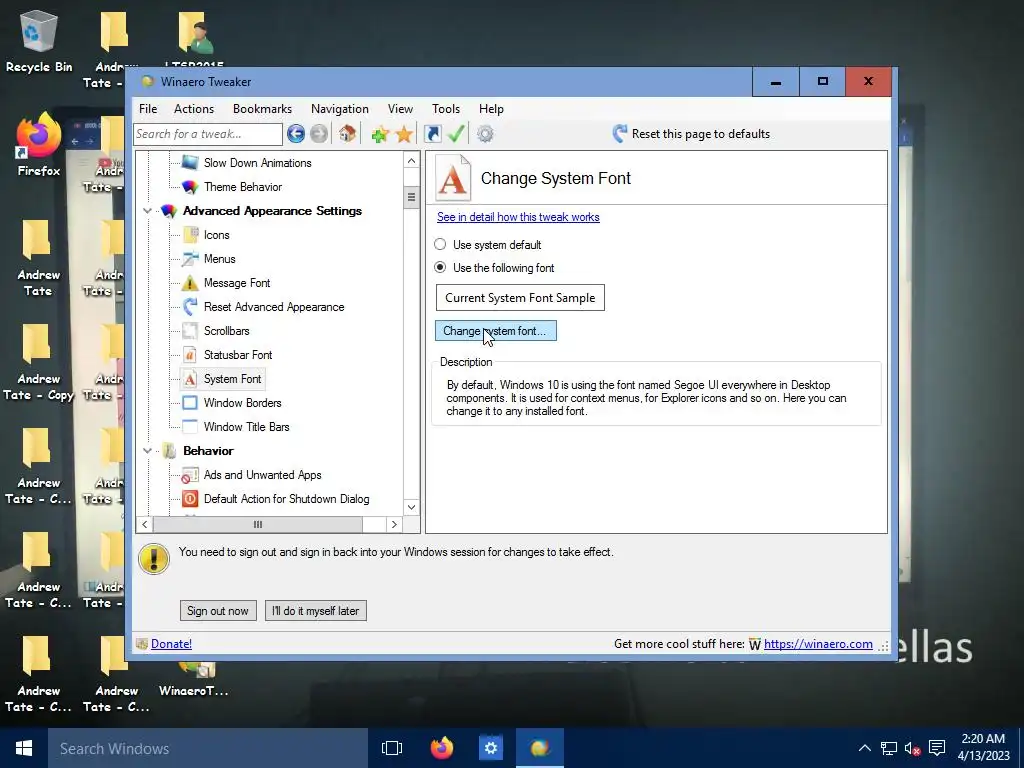
Task: Click the Icons item's icon in tree
Action: (x=190, y=234)
